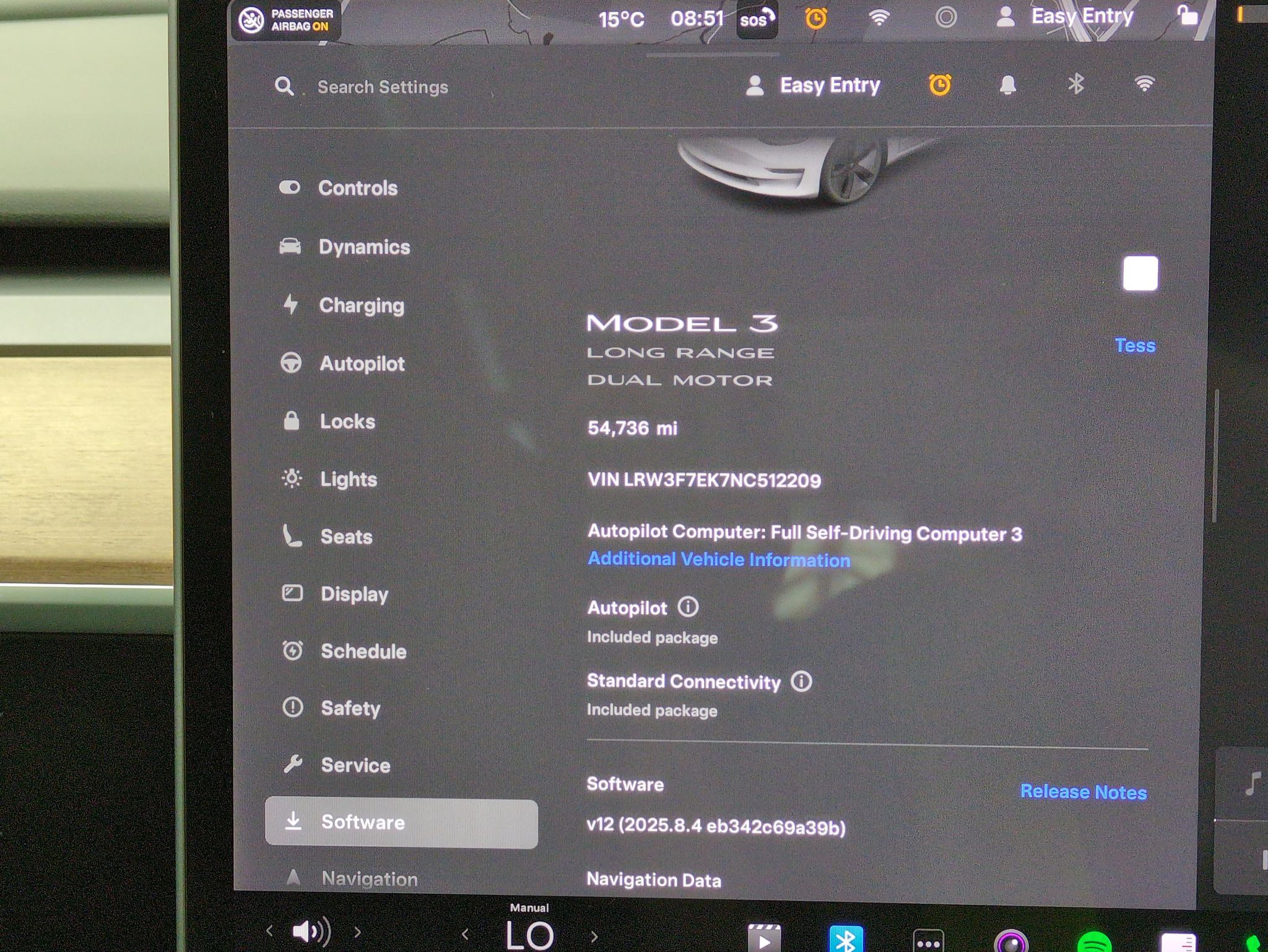Open the Autopilot settings menu
The height and width of the screenshot is (952, 1268).
tap(342, 363)
